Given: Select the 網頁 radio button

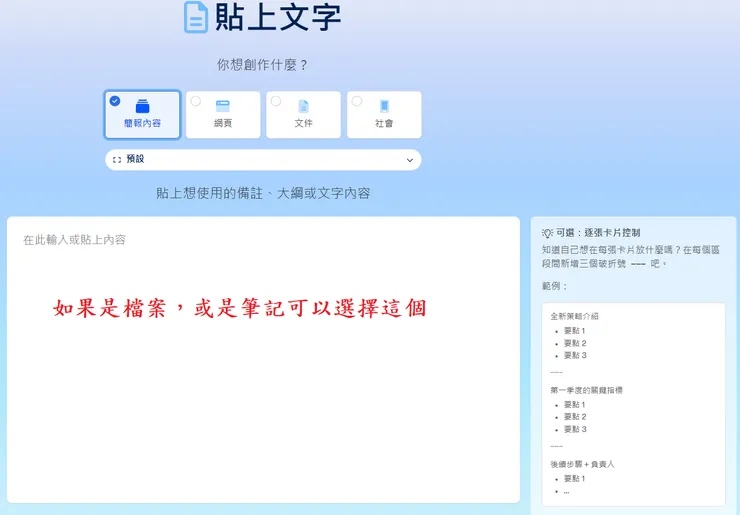Looking at the screenshot, I should point(195,101).
